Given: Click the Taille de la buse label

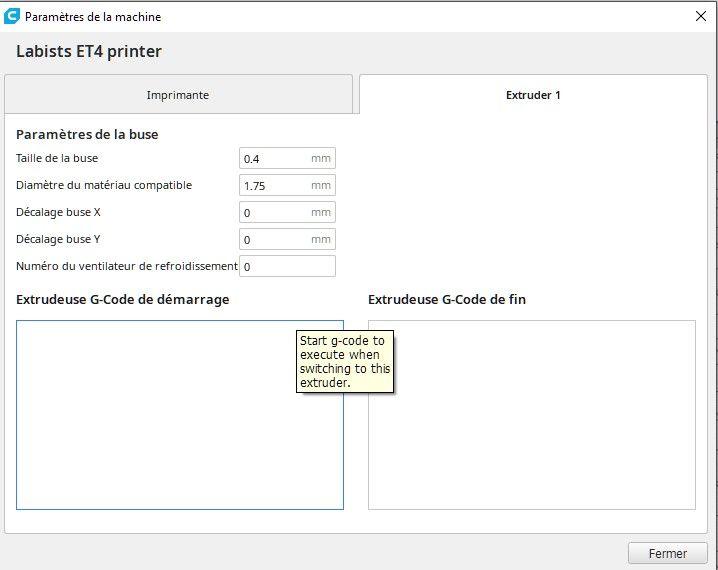Looking at the screenshot, I should pos(57,158).
